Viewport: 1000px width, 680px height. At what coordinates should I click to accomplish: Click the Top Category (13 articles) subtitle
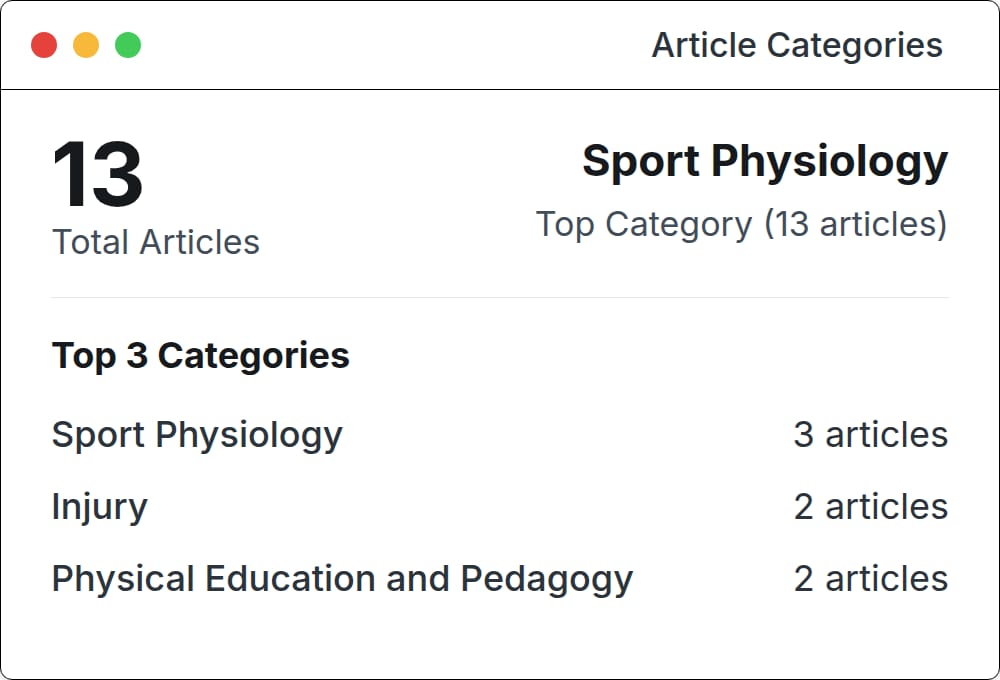click(740, 224)
